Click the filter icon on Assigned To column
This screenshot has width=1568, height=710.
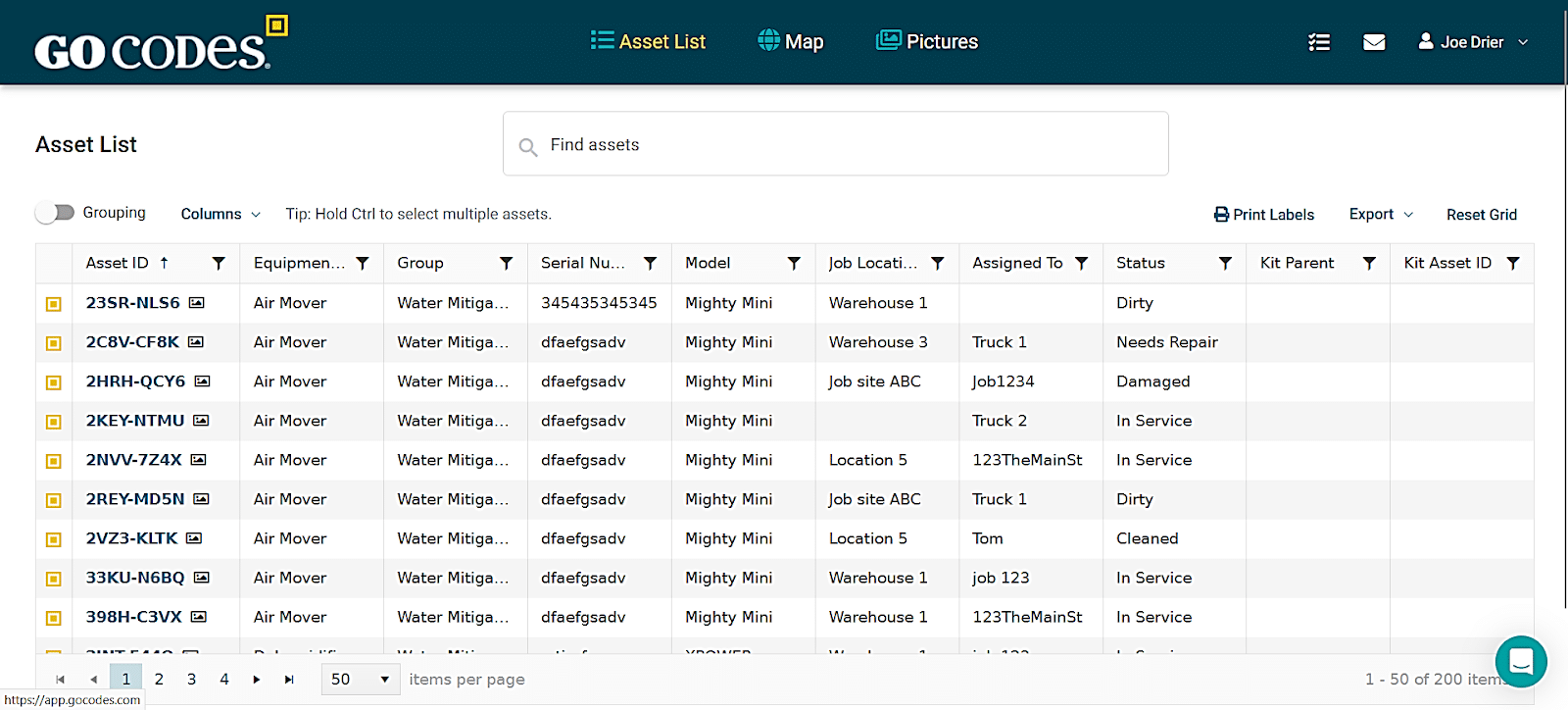(1081, 263)
